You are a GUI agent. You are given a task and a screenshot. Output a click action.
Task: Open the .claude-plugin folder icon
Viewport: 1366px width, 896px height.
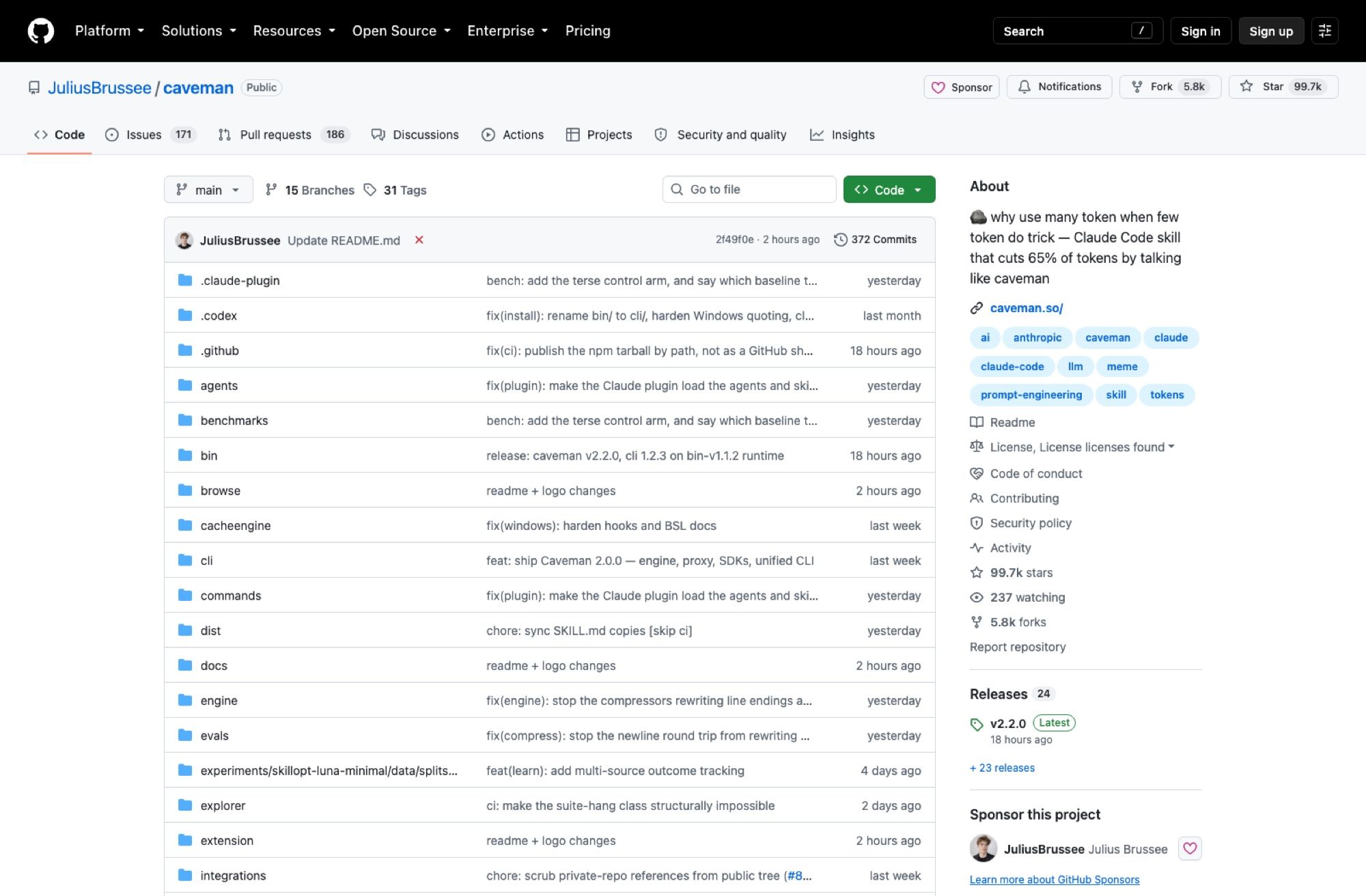click(185, 280)
